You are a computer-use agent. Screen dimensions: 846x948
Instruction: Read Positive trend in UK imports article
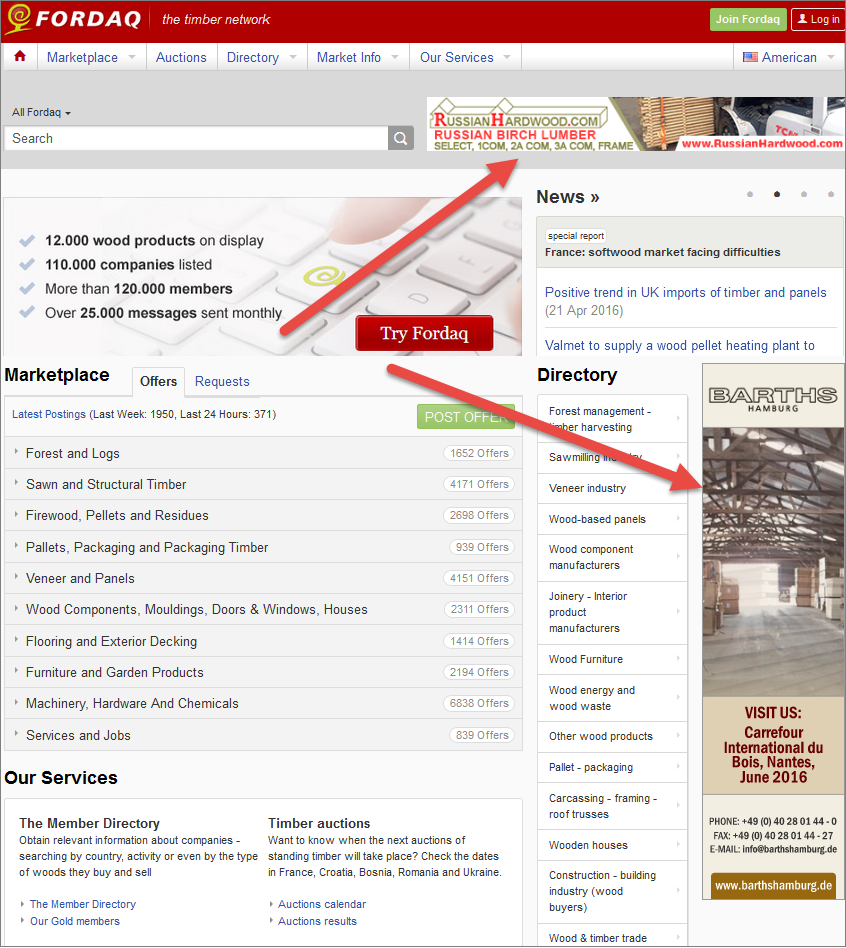(686, 293)
